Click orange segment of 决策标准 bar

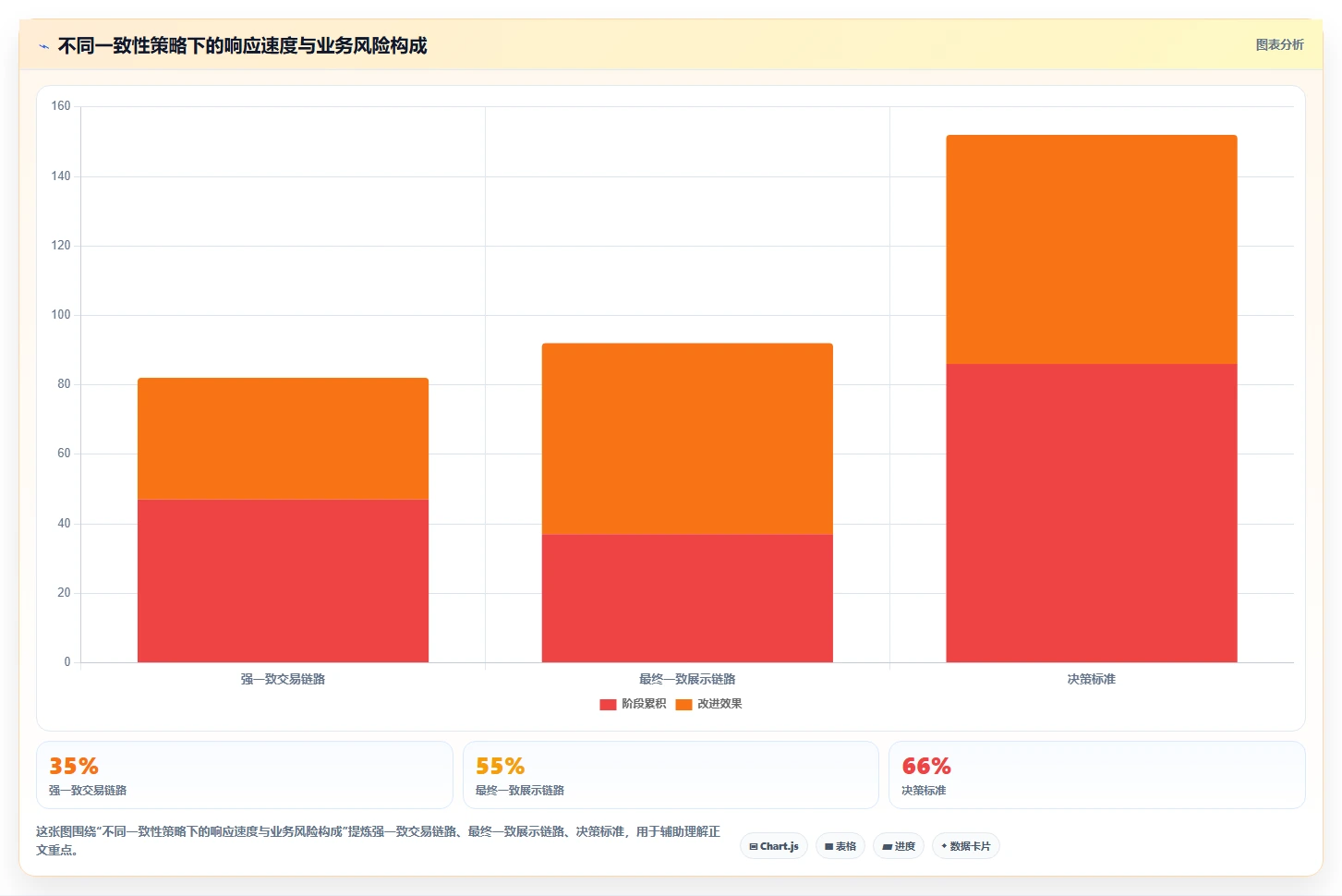tap(1092, 249)
